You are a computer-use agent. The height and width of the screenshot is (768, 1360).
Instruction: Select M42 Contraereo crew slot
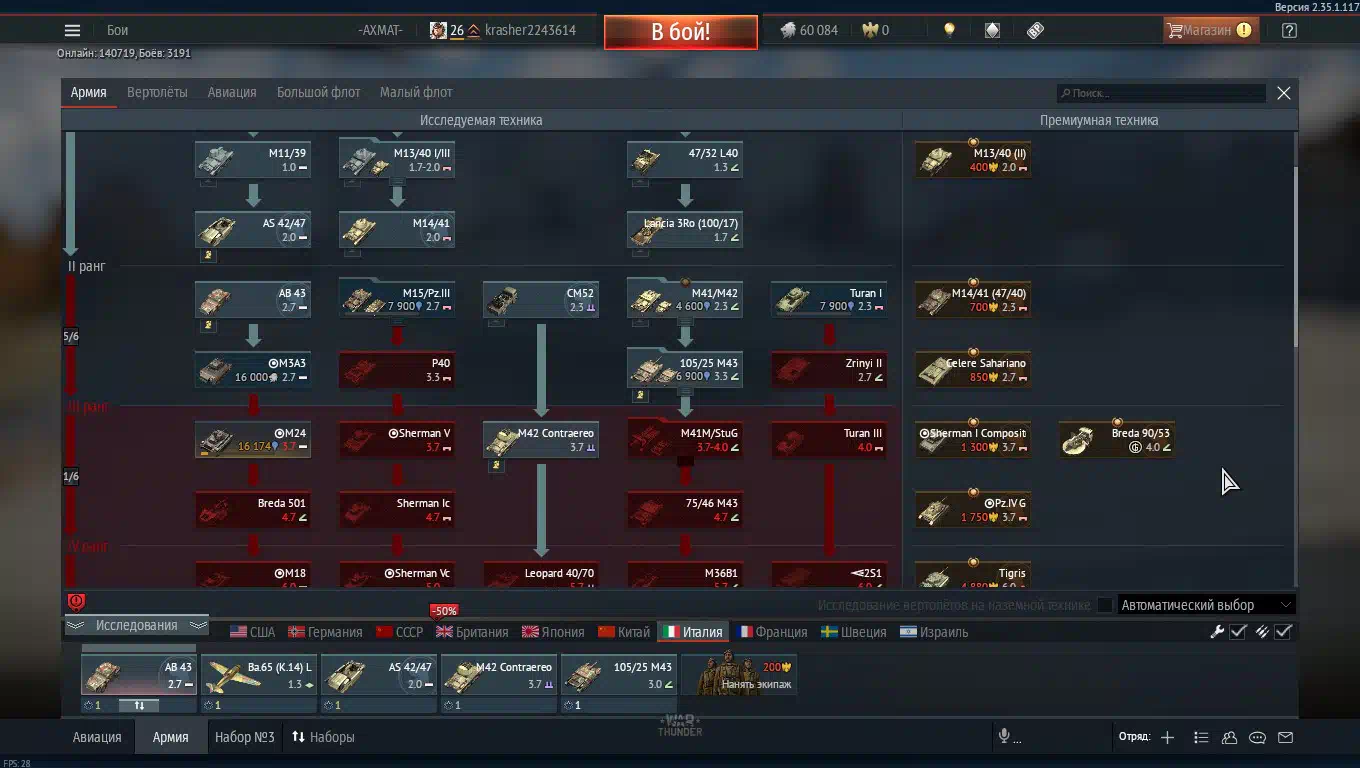[499, 674]
